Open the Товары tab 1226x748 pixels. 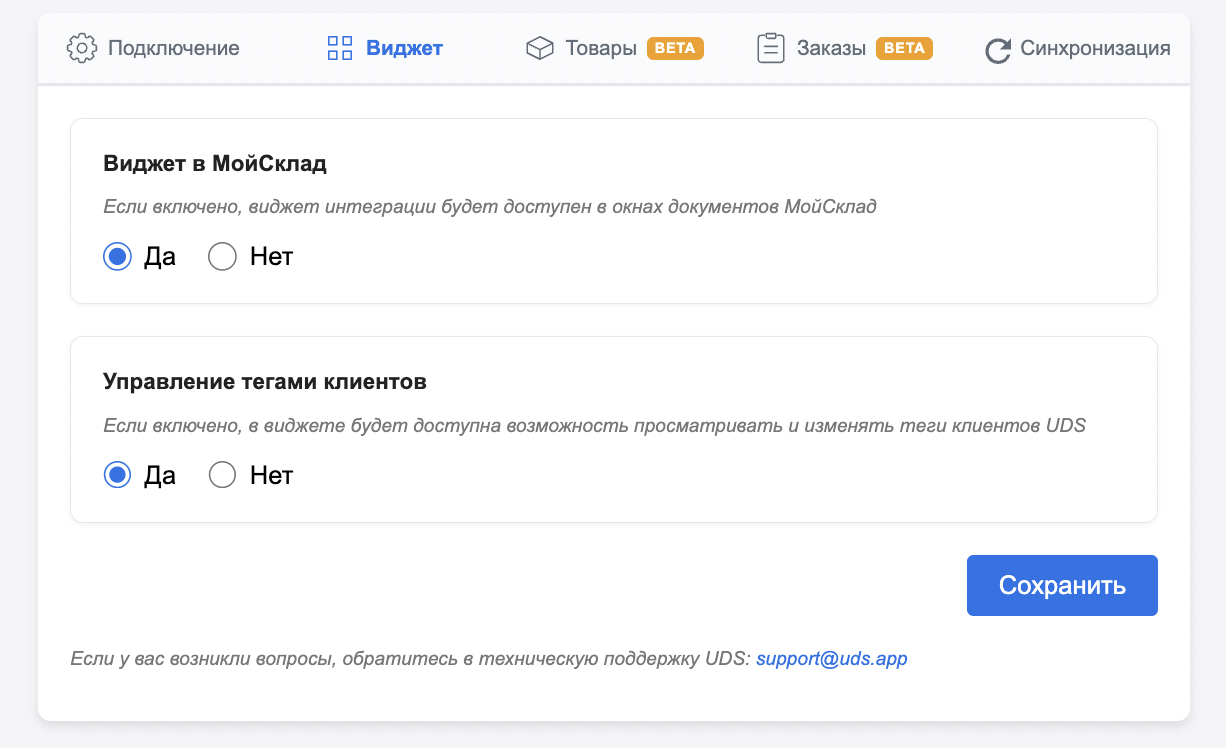pyautogui.click(x=615, y=48)
